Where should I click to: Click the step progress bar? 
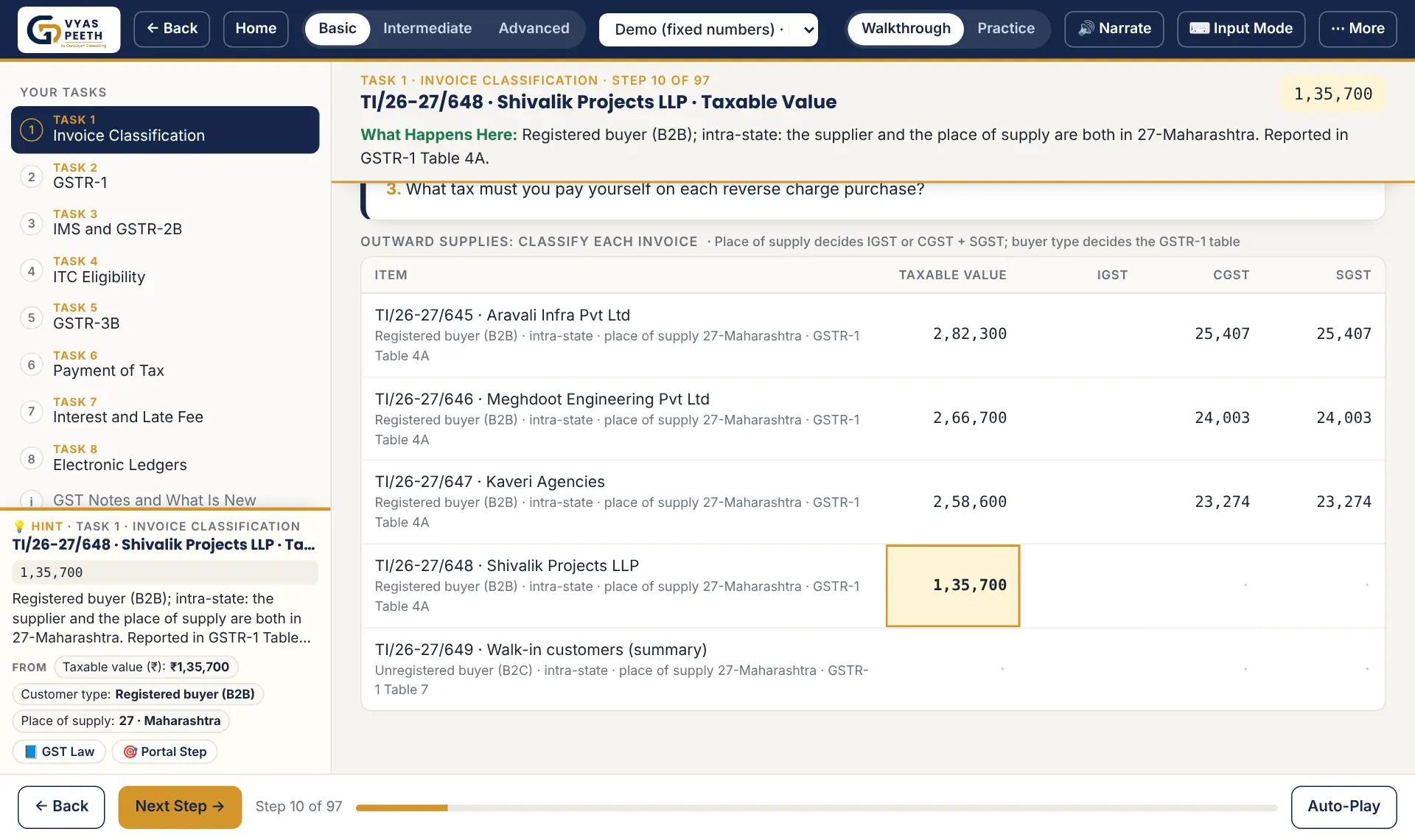817,808
